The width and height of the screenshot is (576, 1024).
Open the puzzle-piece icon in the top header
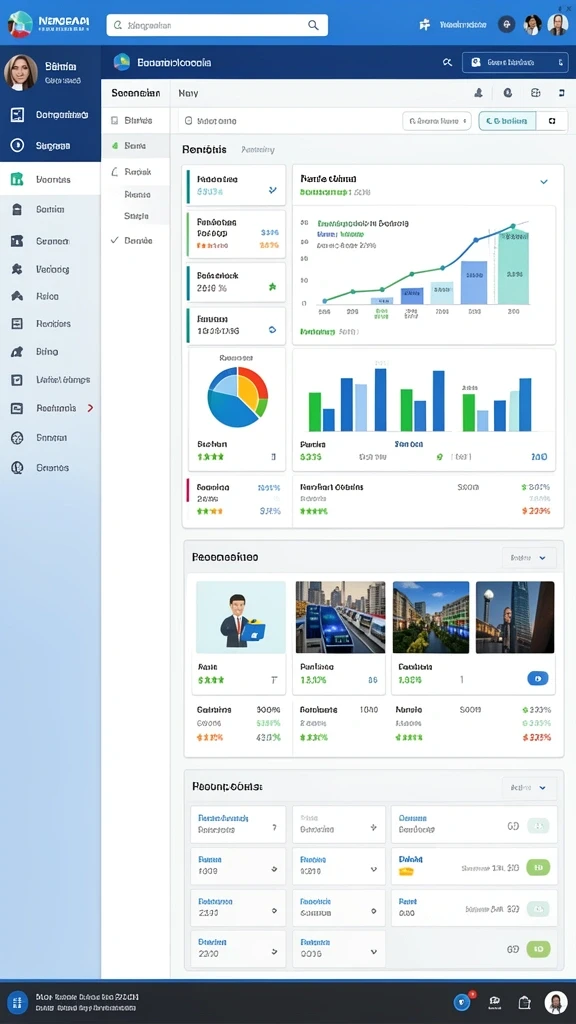point(424,25)
